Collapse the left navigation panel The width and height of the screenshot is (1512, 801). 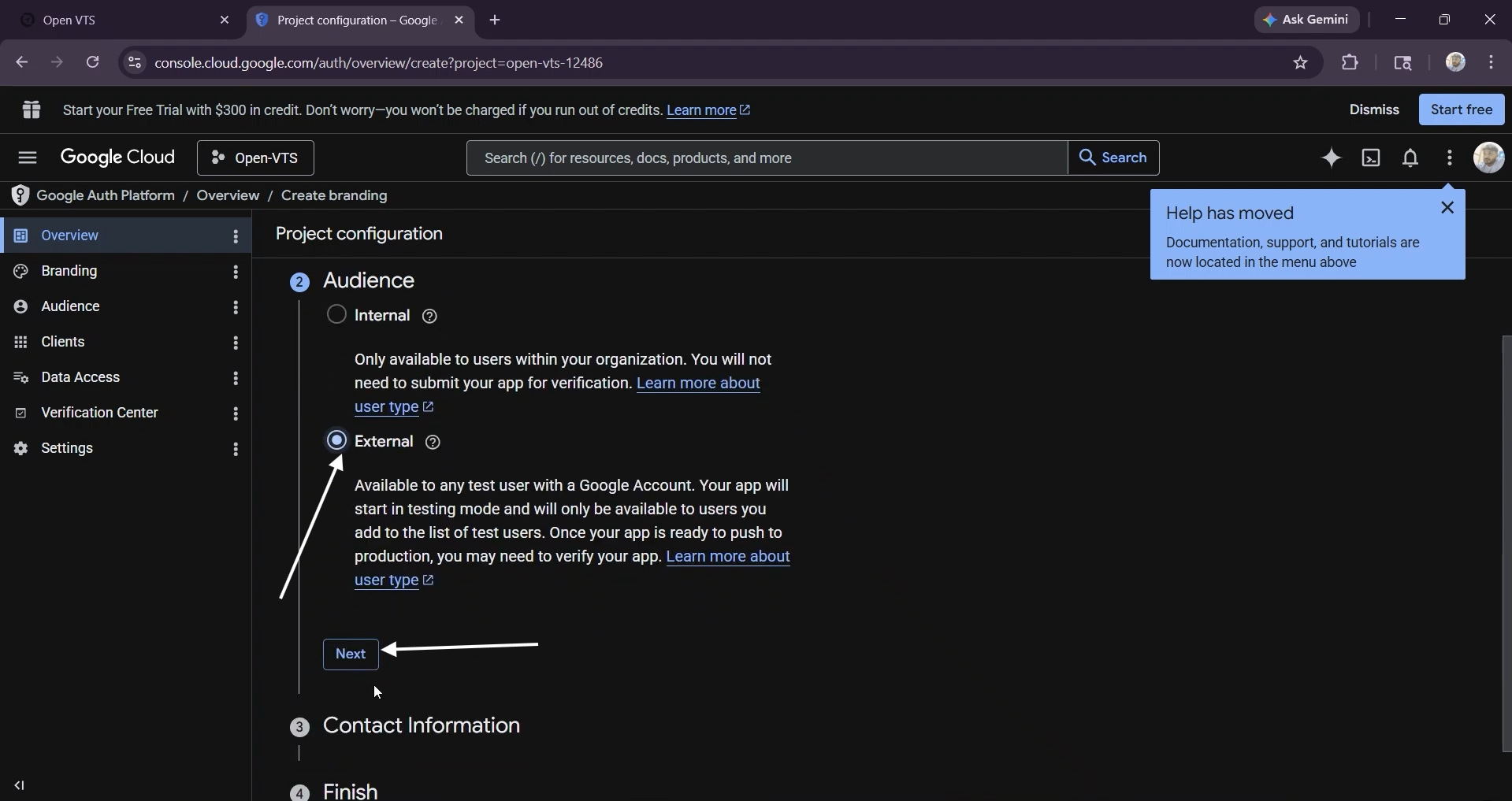(20, 785)
